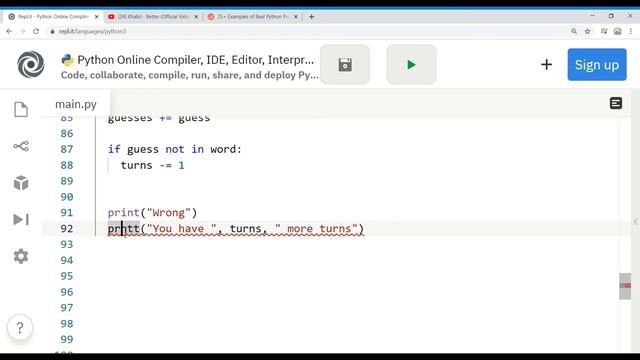
Task: Save the repl with the disk icon
Action: tap(345, 64)
